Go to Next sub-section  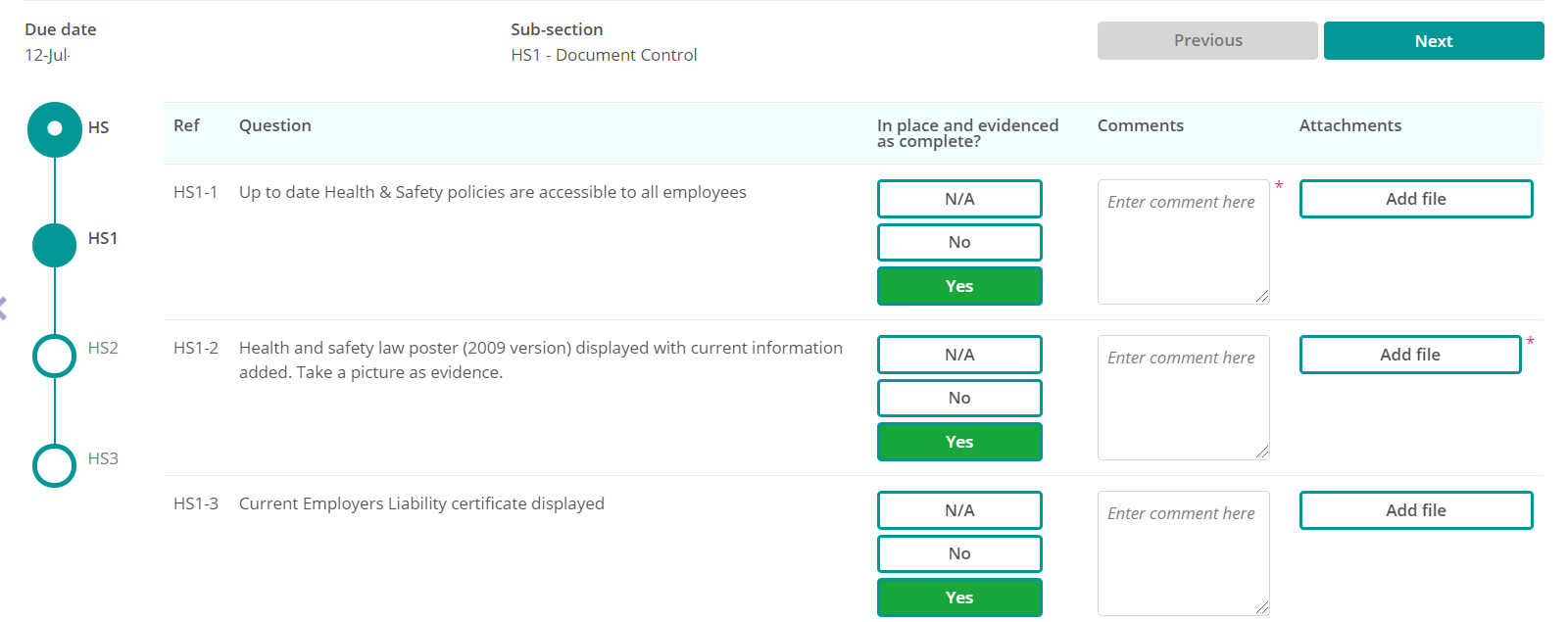pyautogui.click(x=1433, y=41)
